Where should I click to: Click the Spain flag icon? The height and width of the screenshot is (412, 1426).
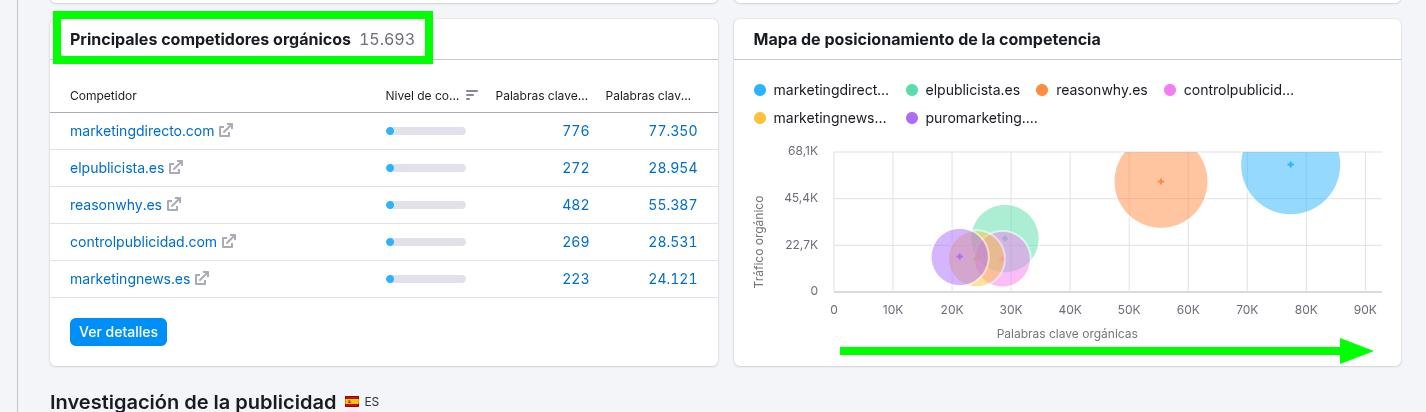point(352,402)
